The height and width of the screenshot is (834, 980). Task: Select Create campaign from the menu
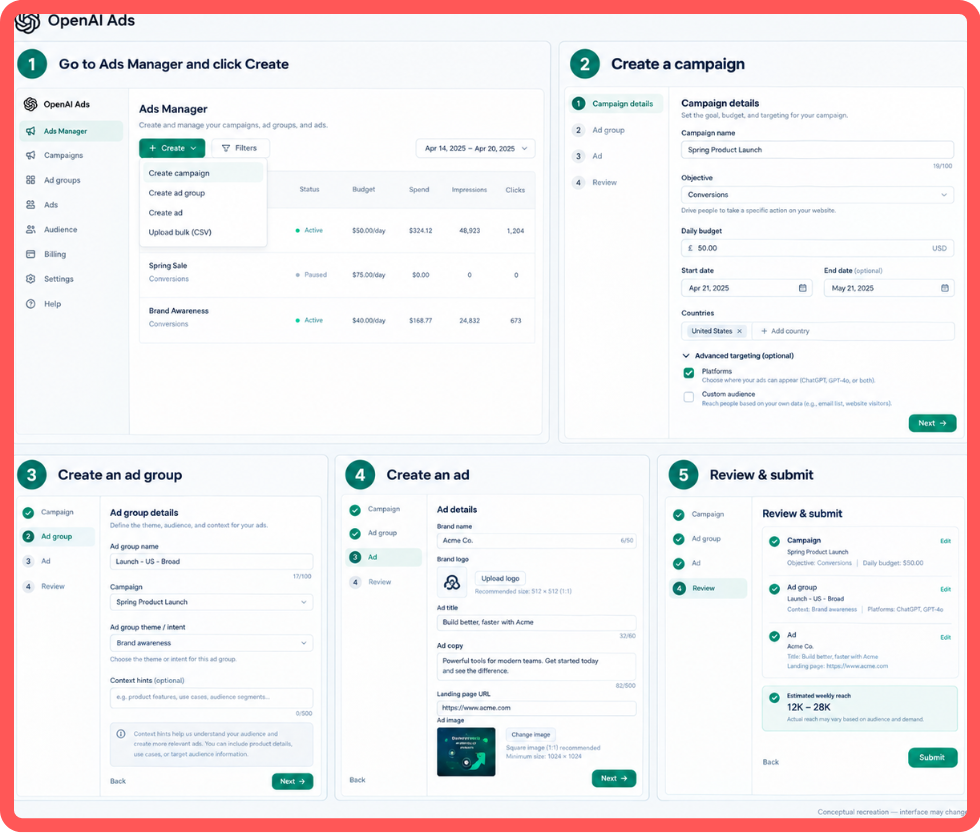point(202,173)
